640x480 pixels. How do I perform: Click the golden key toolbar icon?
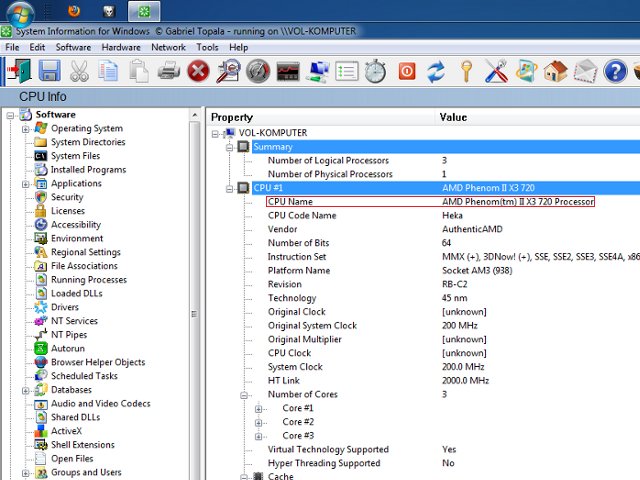point(466,71)
